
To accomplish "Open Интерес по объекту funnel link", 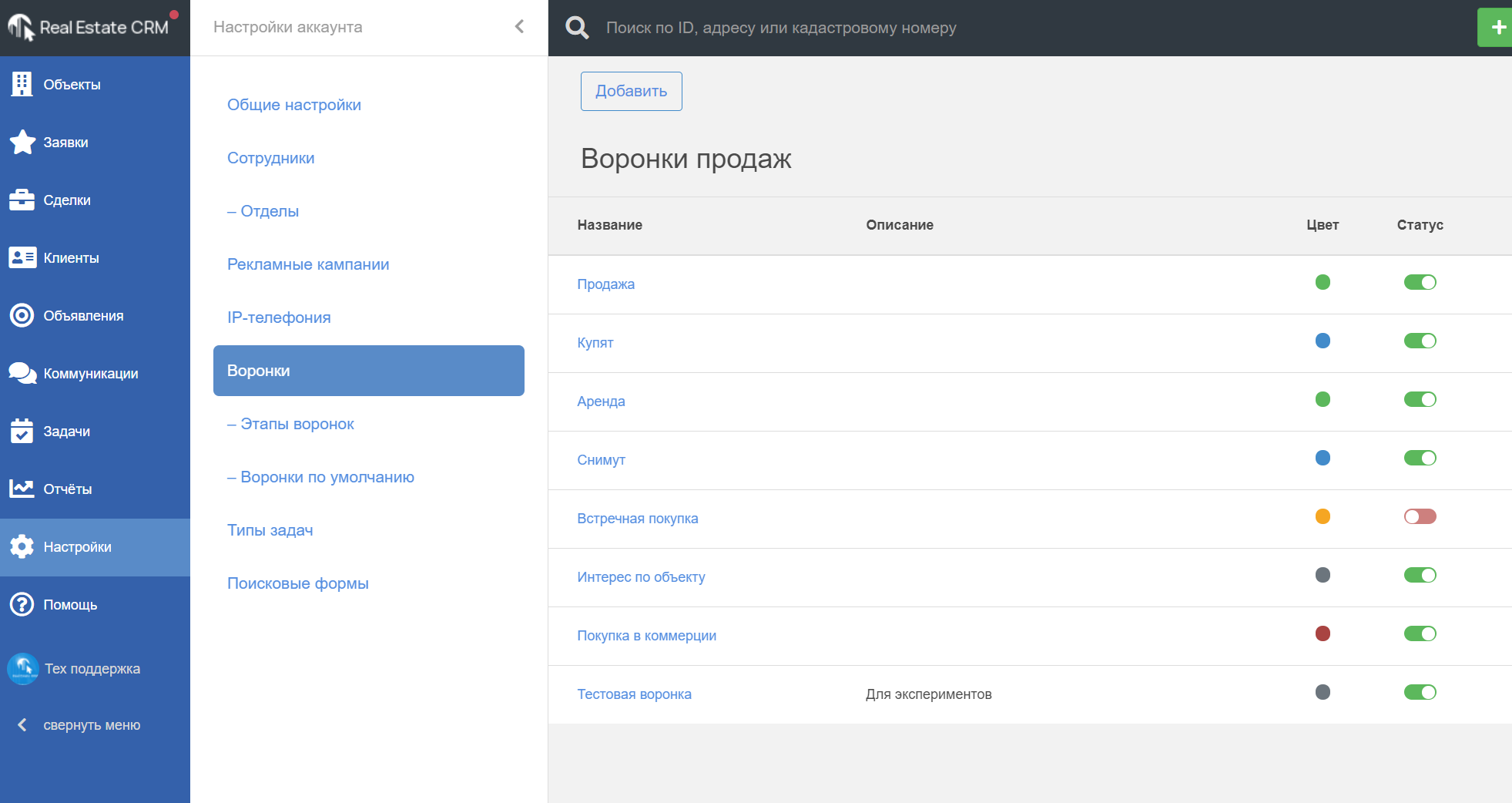I will click(x=641, y=577).
